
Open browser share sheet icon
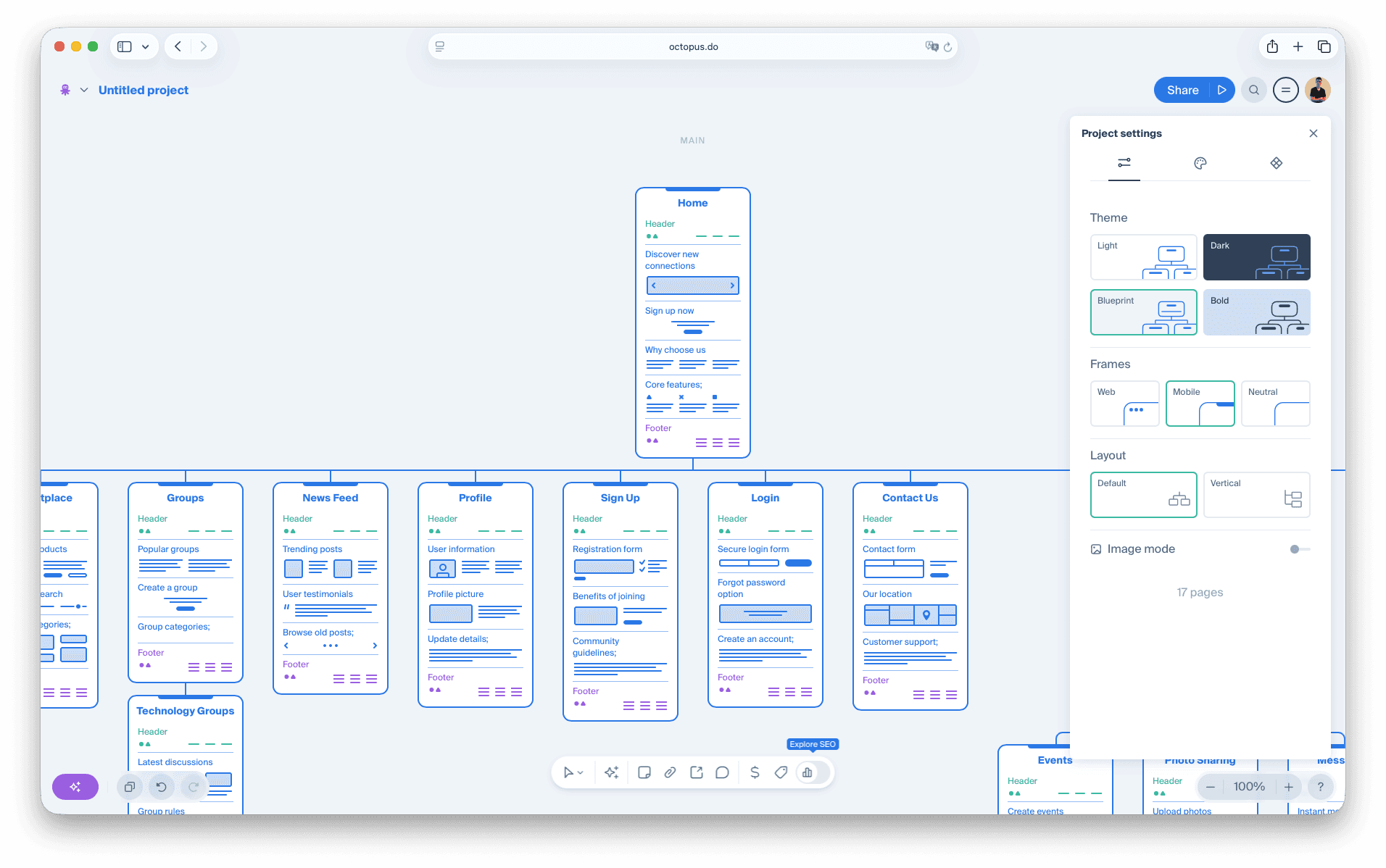[x=1272, y=46]
